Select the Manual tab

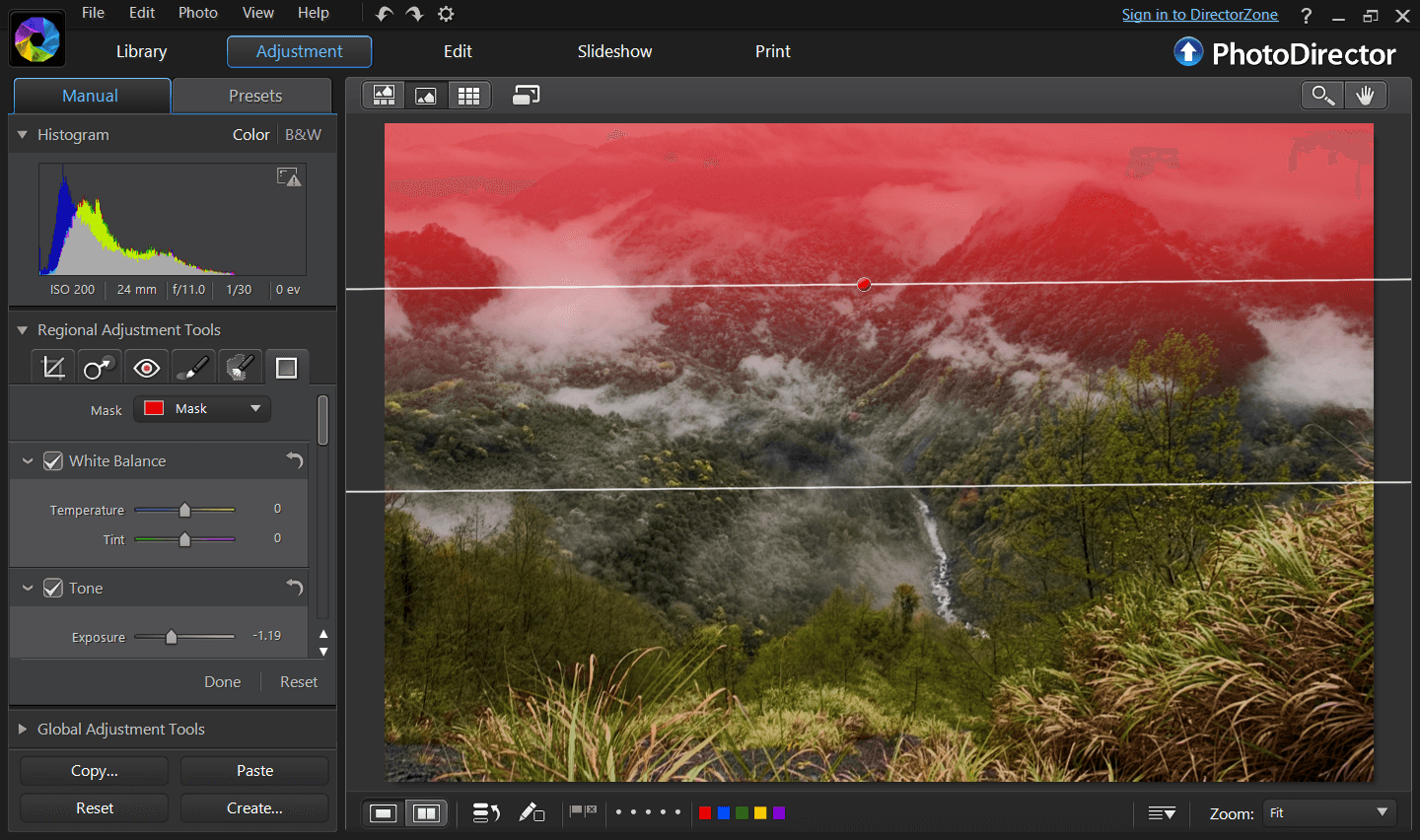point(91,96)
